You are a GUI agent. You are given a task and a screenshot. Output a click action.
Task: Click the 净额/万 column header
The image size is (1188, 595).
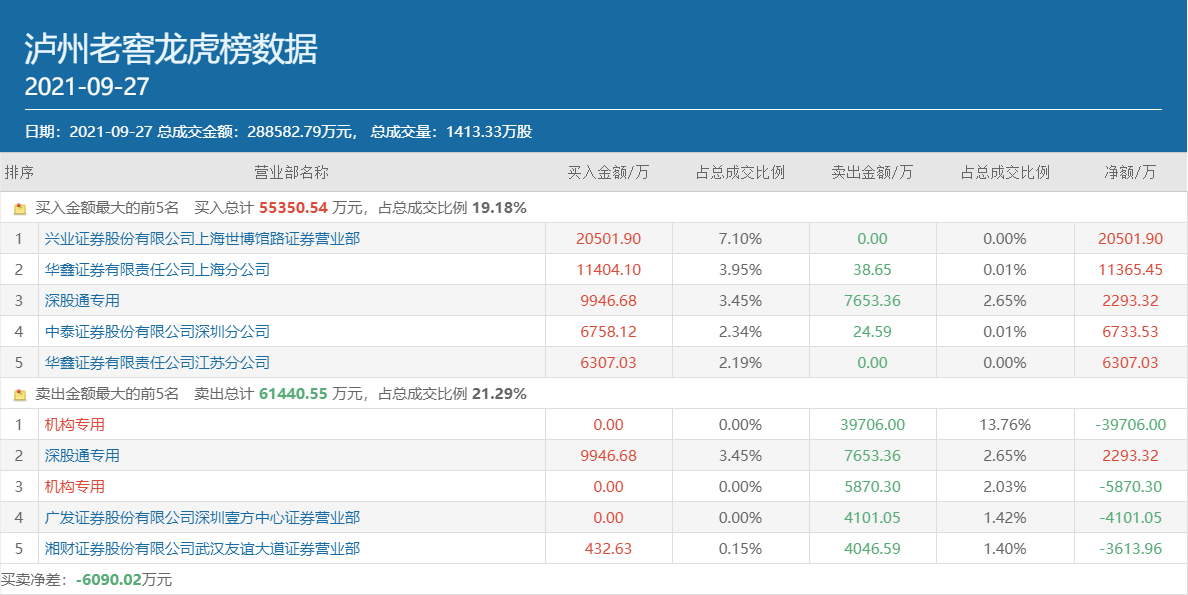tap(1130, 172)
